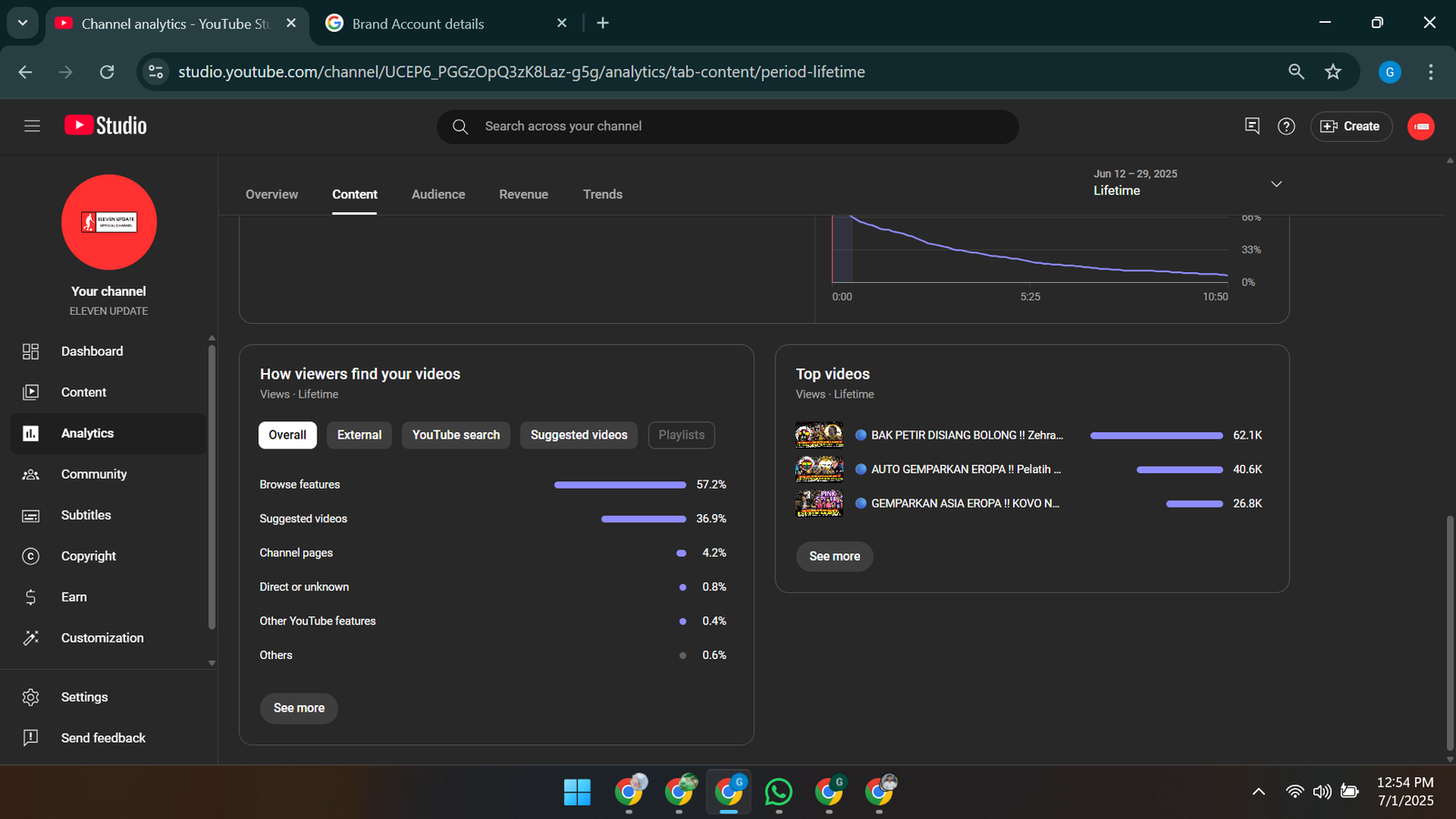
Task: Open the Dashboard sidebar icon
Action: pos(31,351)
